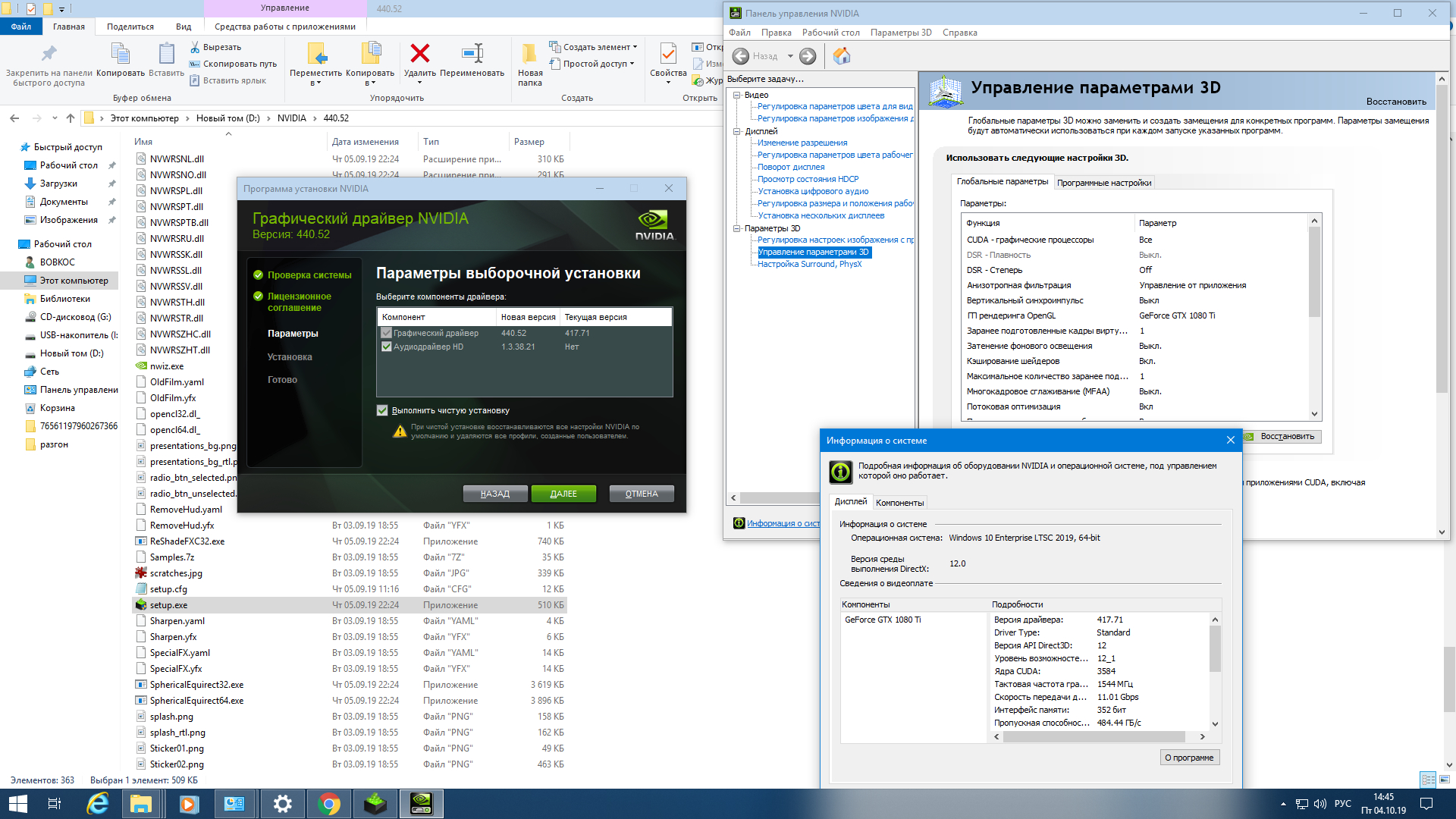Click the Rename icon in ribbon
This screenshot has height=819, width=1456.
pos(472,53)
